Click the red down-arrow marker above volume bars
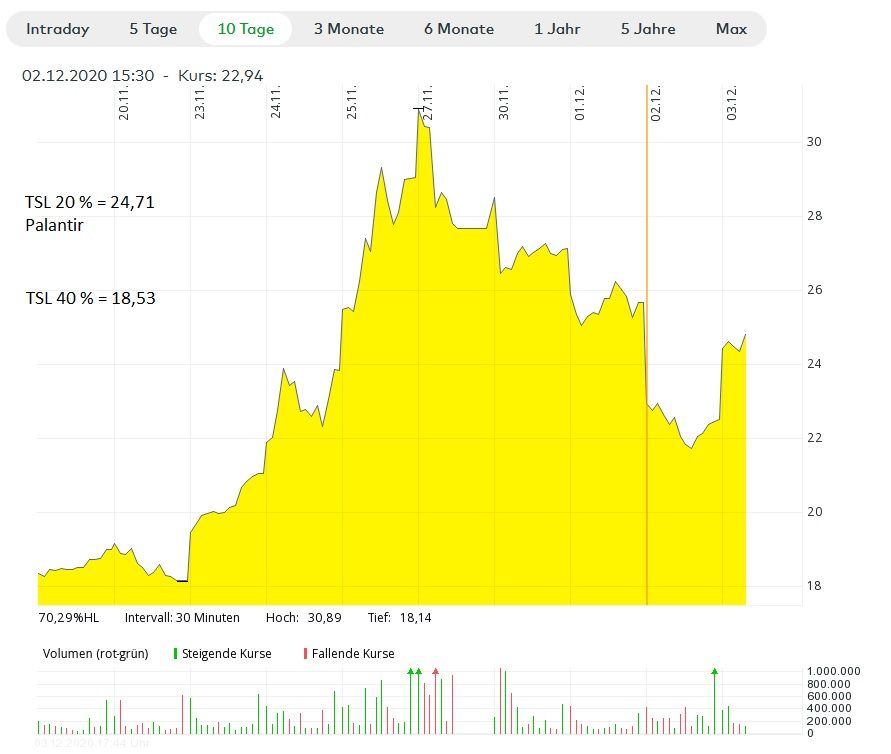 435,671
